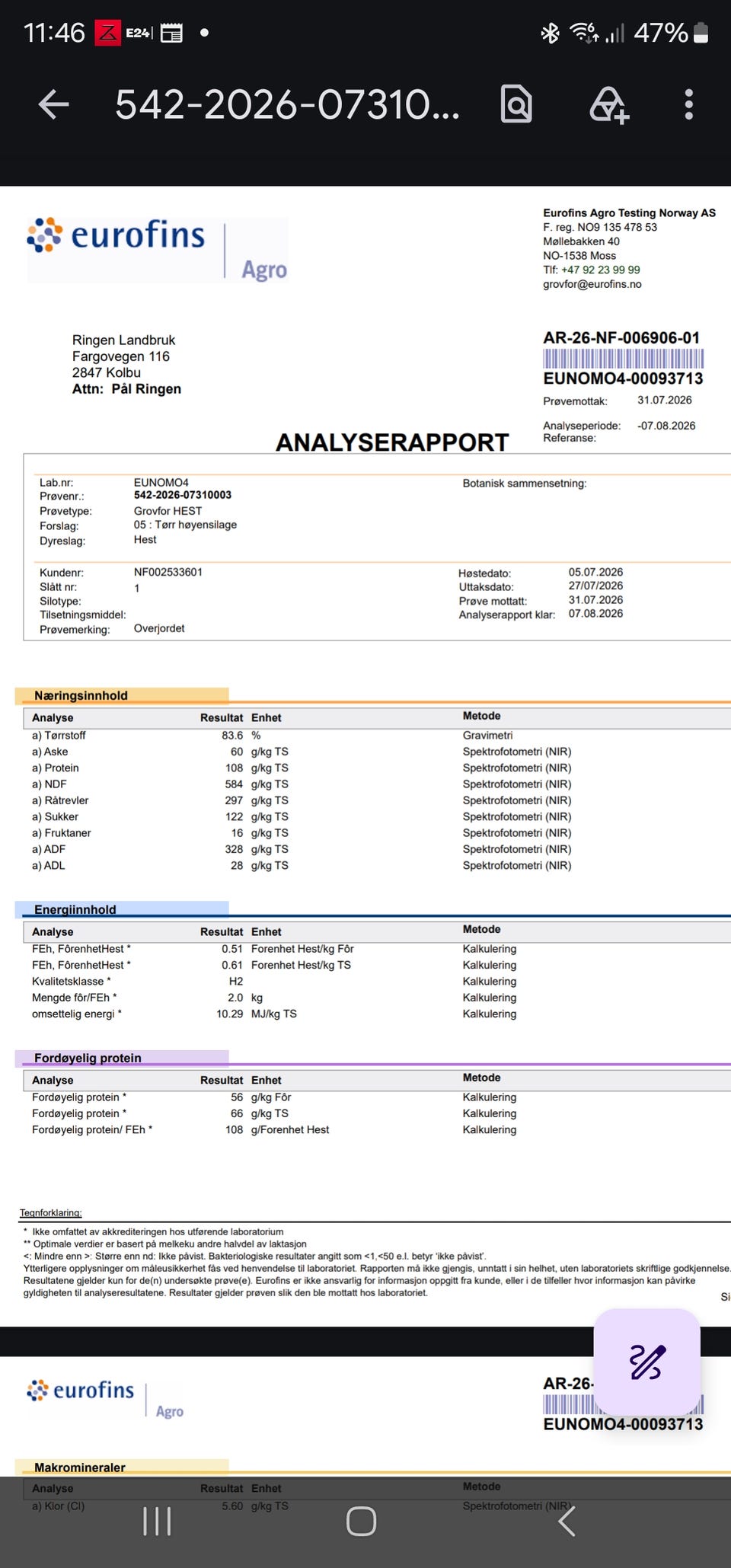
Task: Tap the email grovfor@eurofins.no
Action: tap(592, 284)
